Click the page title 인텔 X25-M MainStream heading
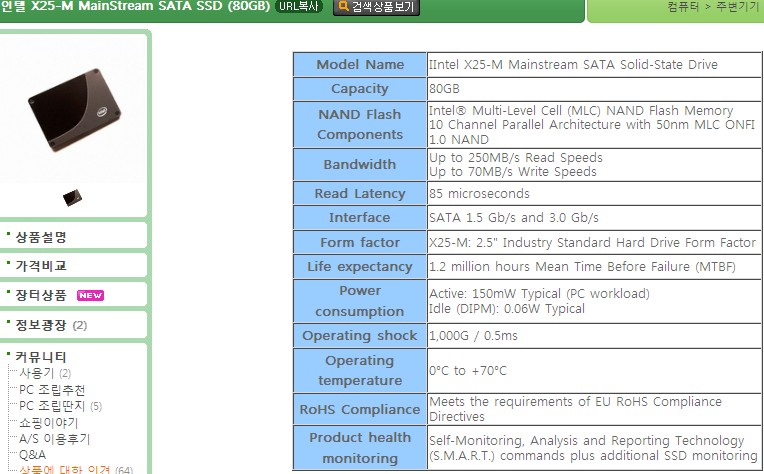764x474 pixels. [135, 6]
